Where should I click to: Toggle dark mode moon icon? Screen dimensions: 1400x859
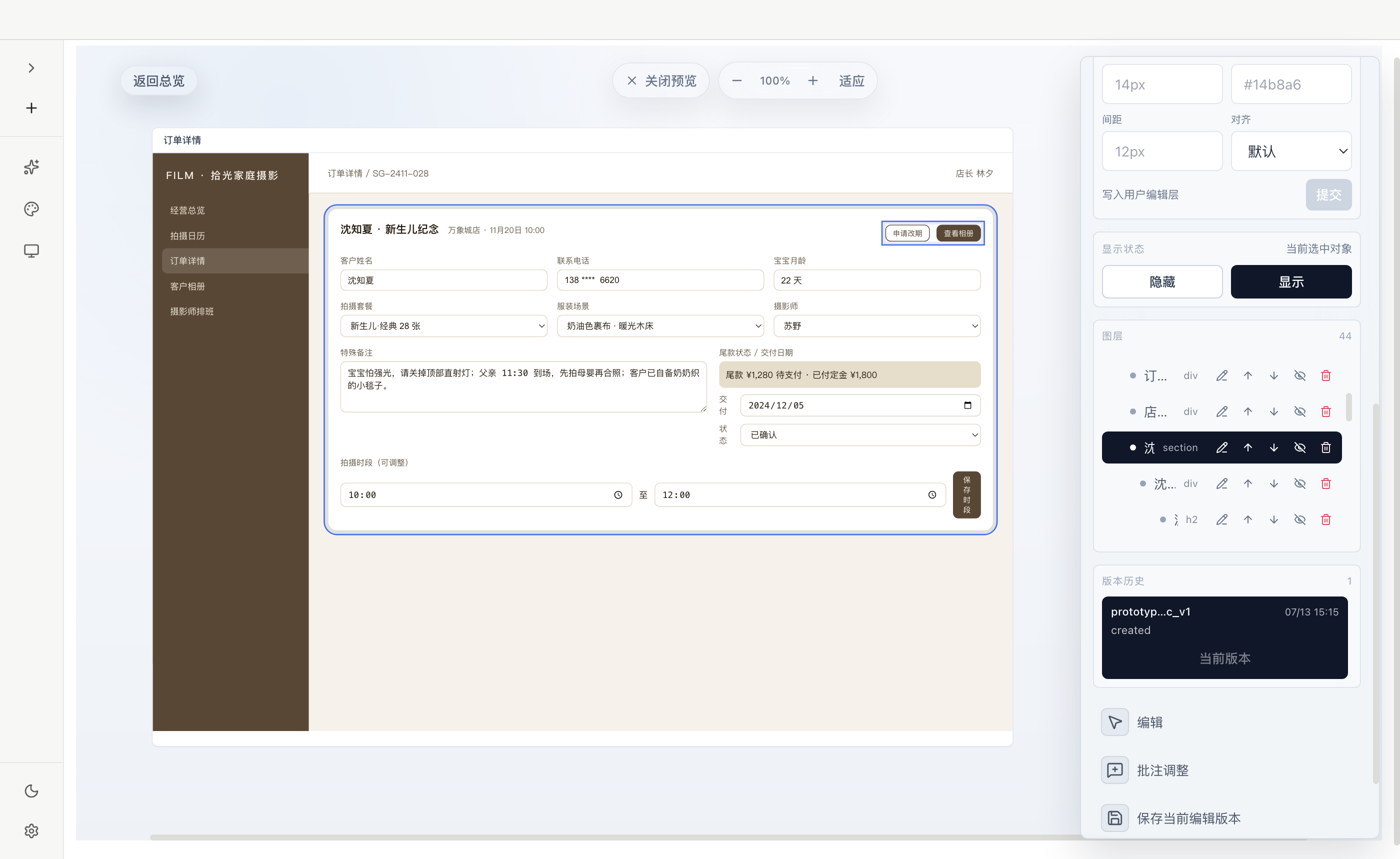31,791
